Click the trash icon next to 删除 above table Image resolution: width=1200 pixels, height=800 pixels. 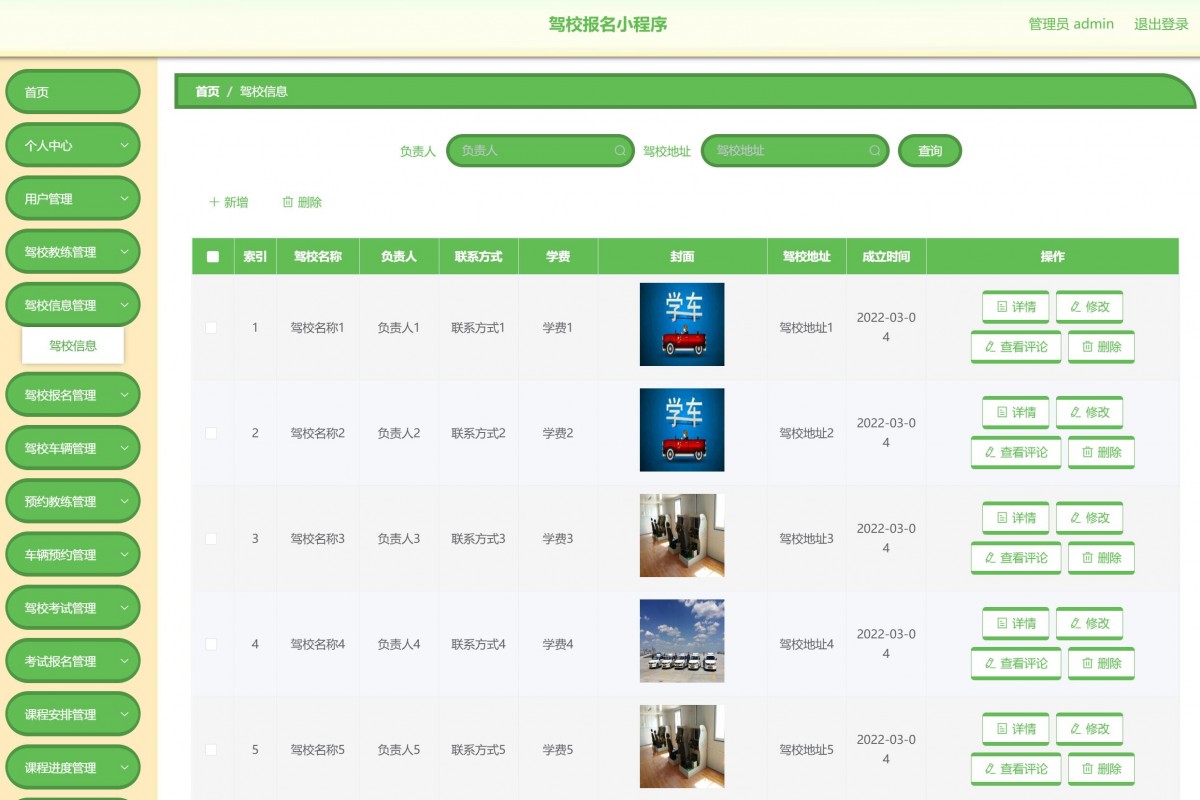287,202
